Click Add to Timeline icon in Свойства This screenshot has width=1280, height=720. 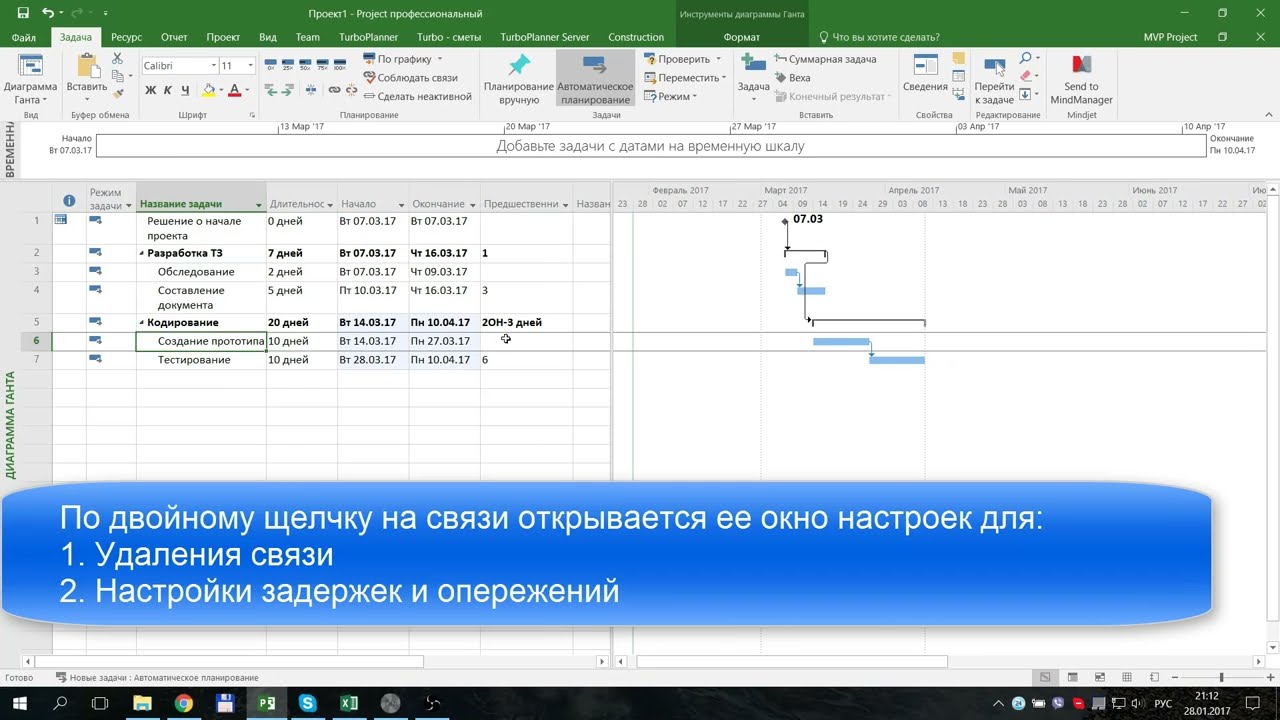tap(959, 95)
